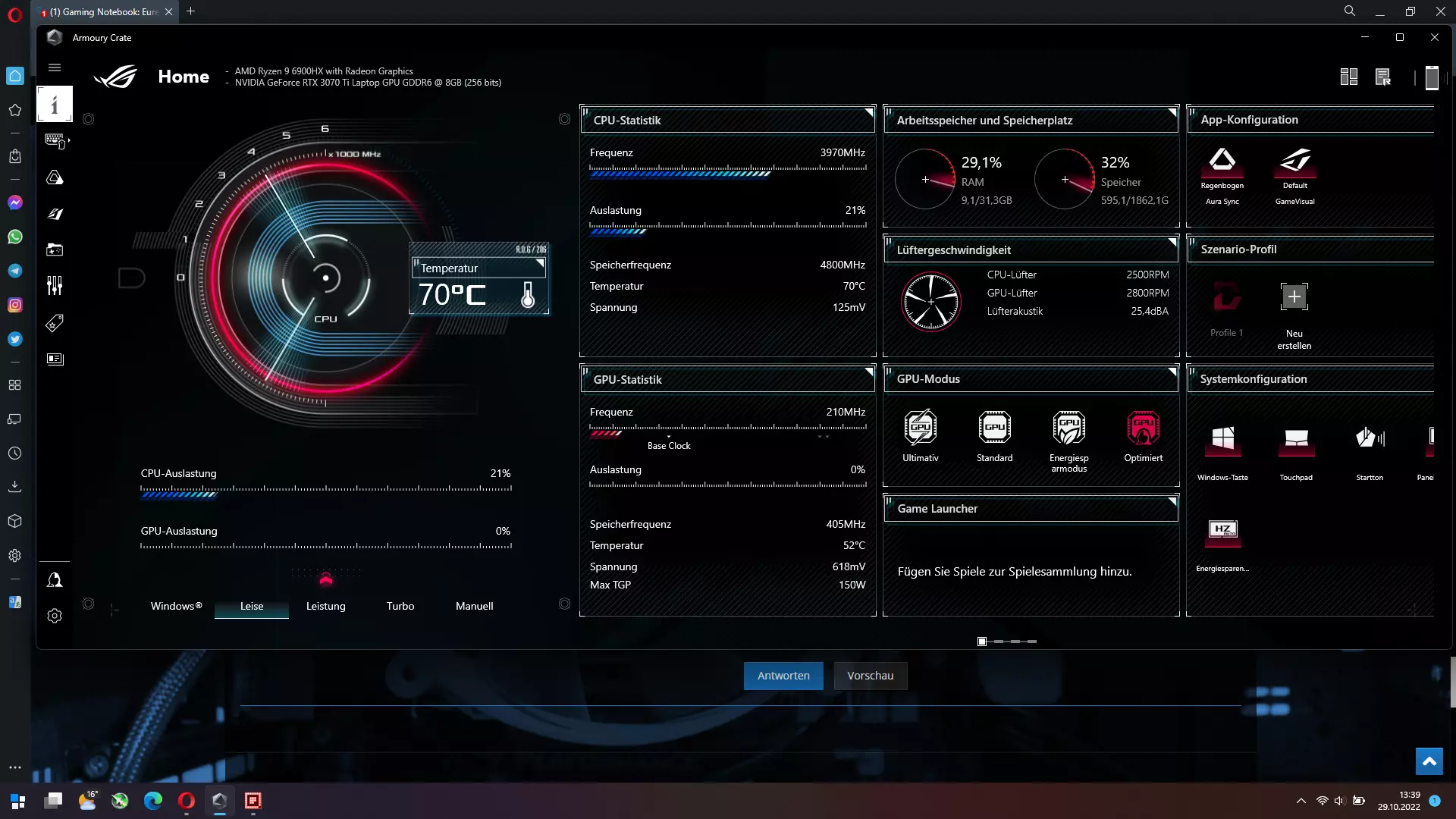1456x819 pixels.
Task: Select Optimiert GPU mode
Action: [x=1143, y=436]
